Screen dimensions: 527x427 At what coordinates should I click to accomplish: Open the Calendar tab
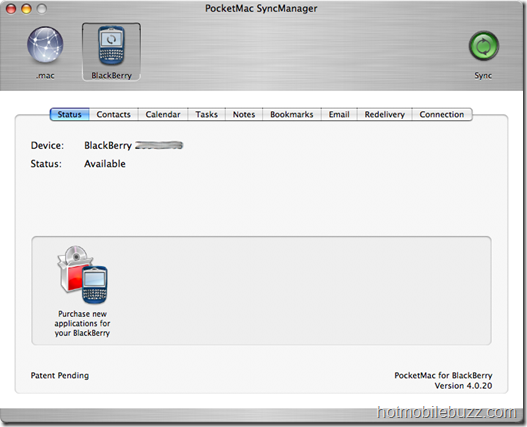(x=163, y=114)
